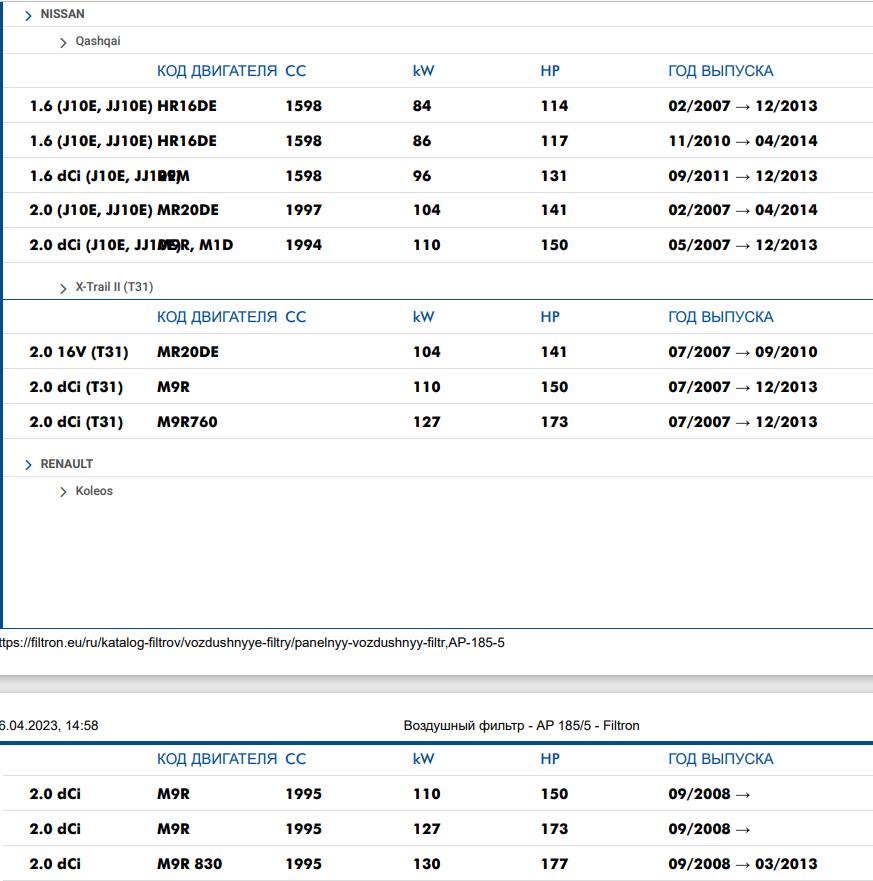Click Koleos table 'ГОД ВЫПУСКА' header
The height and width of the screenshot is (881, 873).
pos(721,759)
